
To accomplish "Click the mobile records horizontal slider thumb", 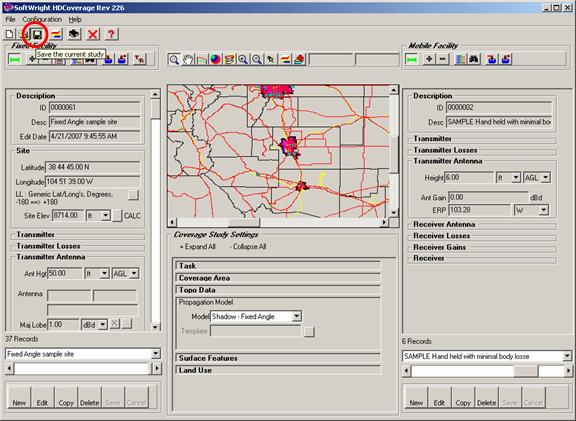I will (526, 371).
